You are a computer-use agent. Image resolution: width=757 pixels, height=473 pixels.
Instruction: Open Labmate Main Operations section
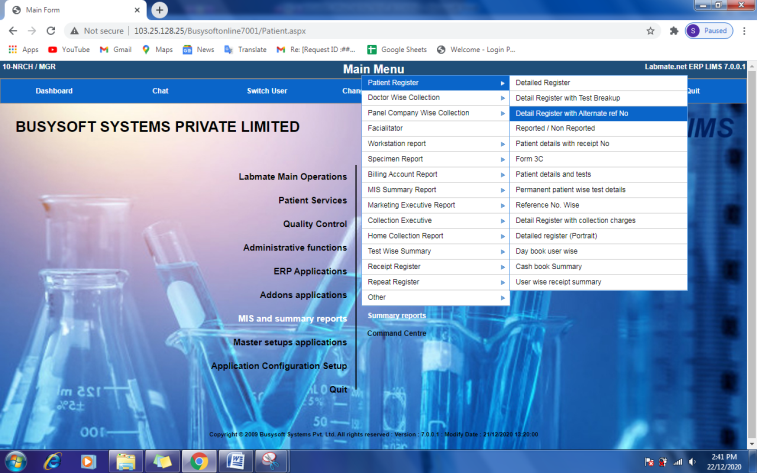(x=293, y=177)
